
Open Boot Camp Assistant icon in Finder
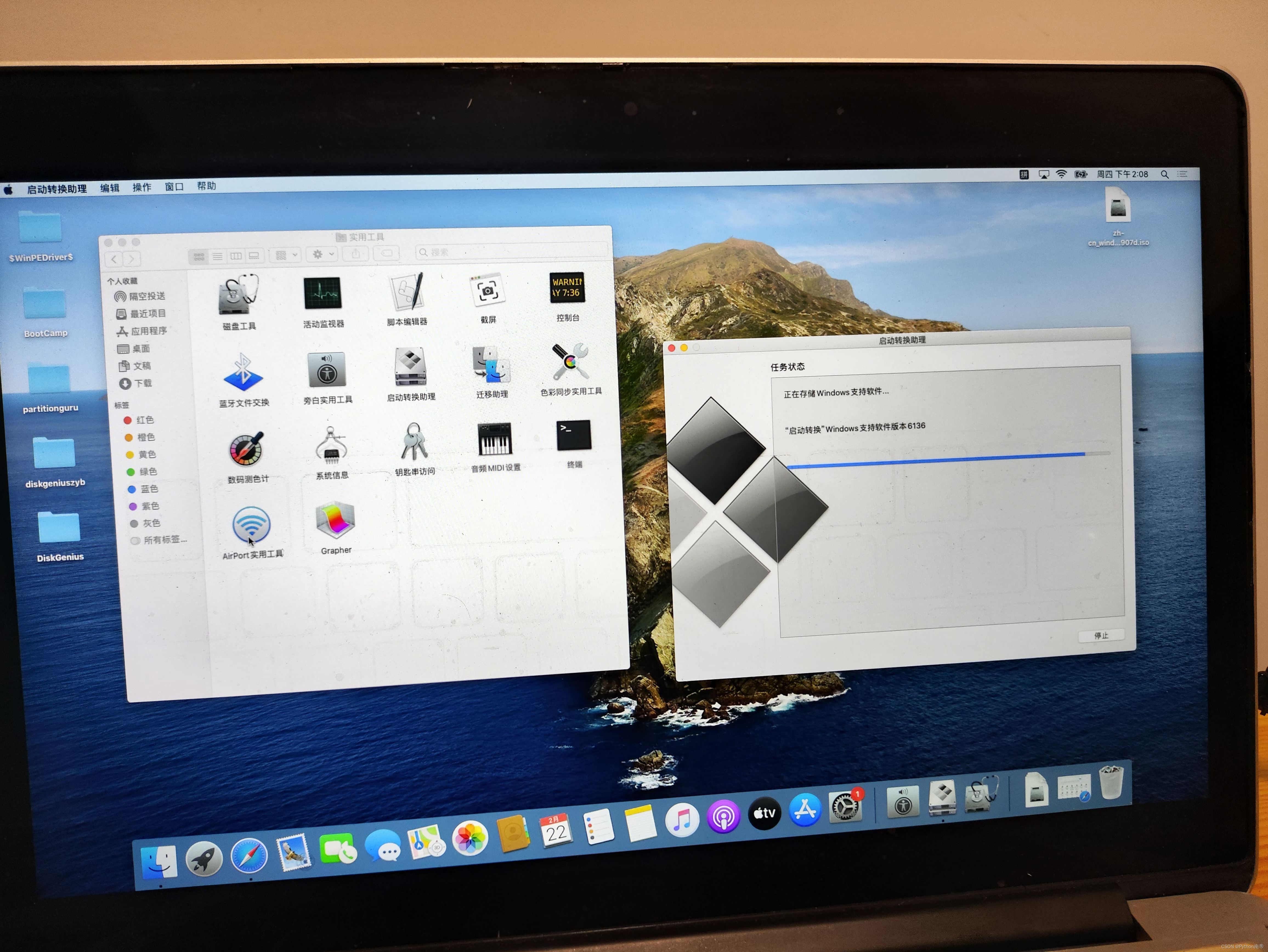(411, 367)
